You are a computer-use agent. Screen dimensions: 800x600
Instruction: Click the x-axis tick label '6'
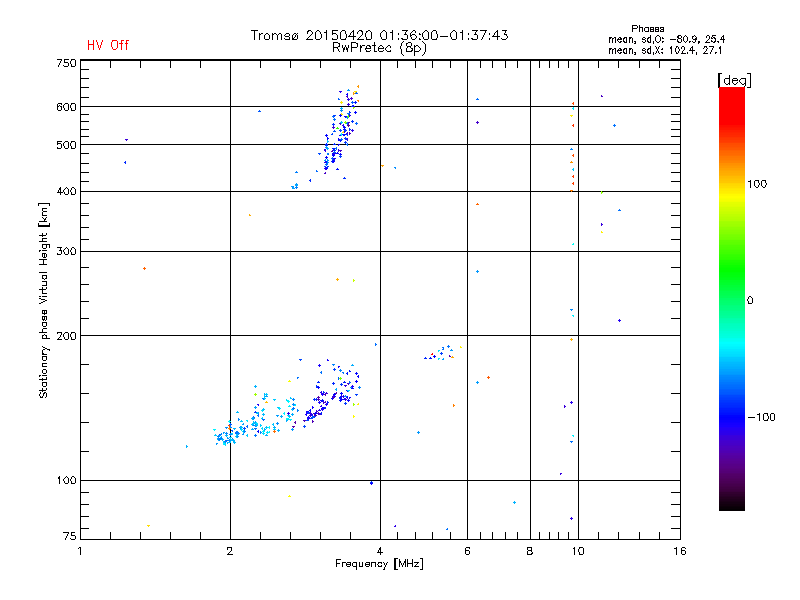pyautogui.click(x=467, y=551)
